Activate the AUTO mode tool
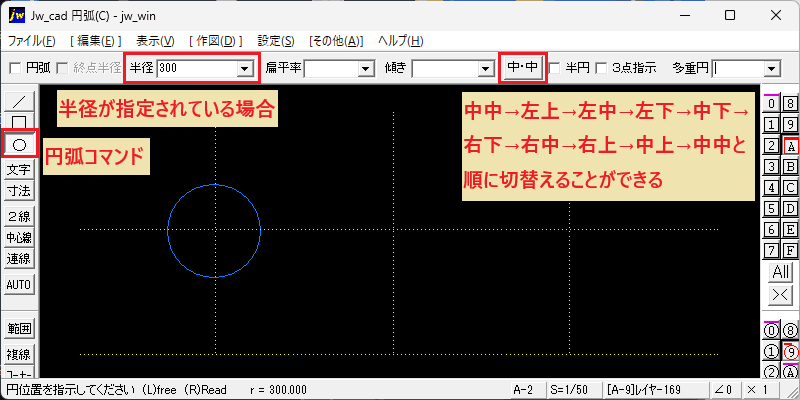Image resolution: width=800 pixels, height=400 pixels. [x=19, y=284]
